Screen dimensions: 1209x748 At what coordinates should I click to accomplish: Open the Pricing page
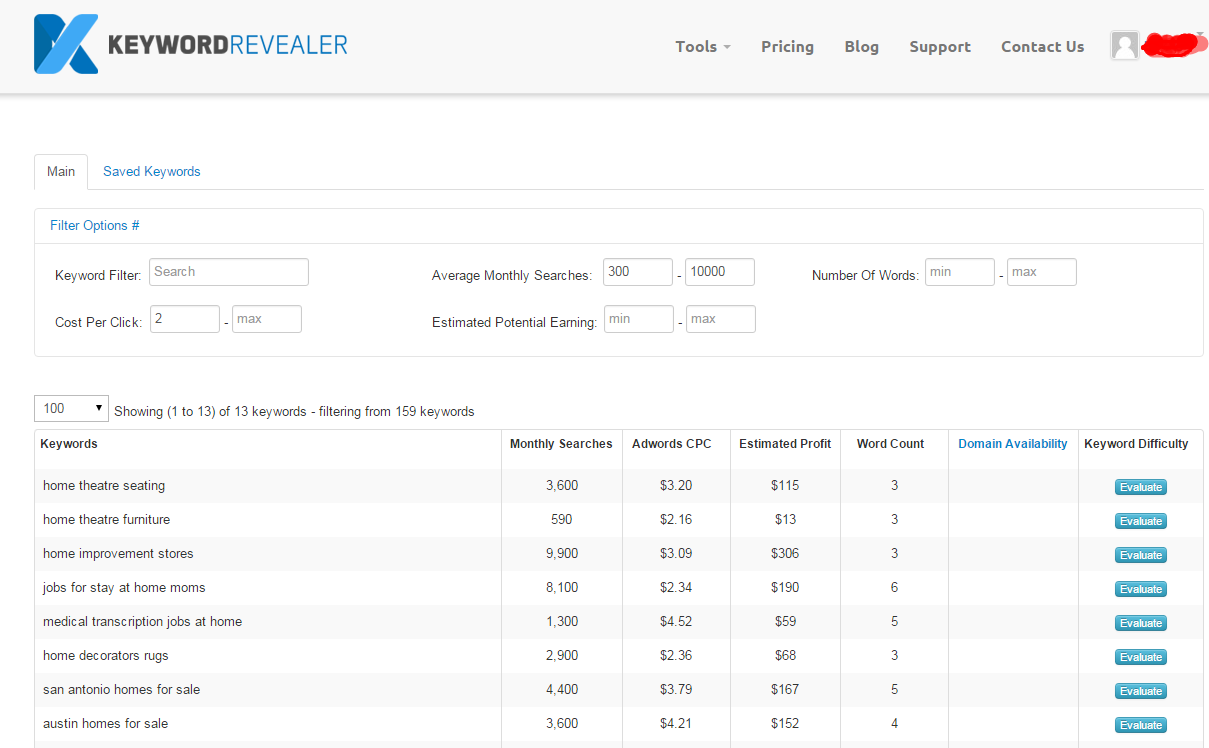click(x=787, y=46)
